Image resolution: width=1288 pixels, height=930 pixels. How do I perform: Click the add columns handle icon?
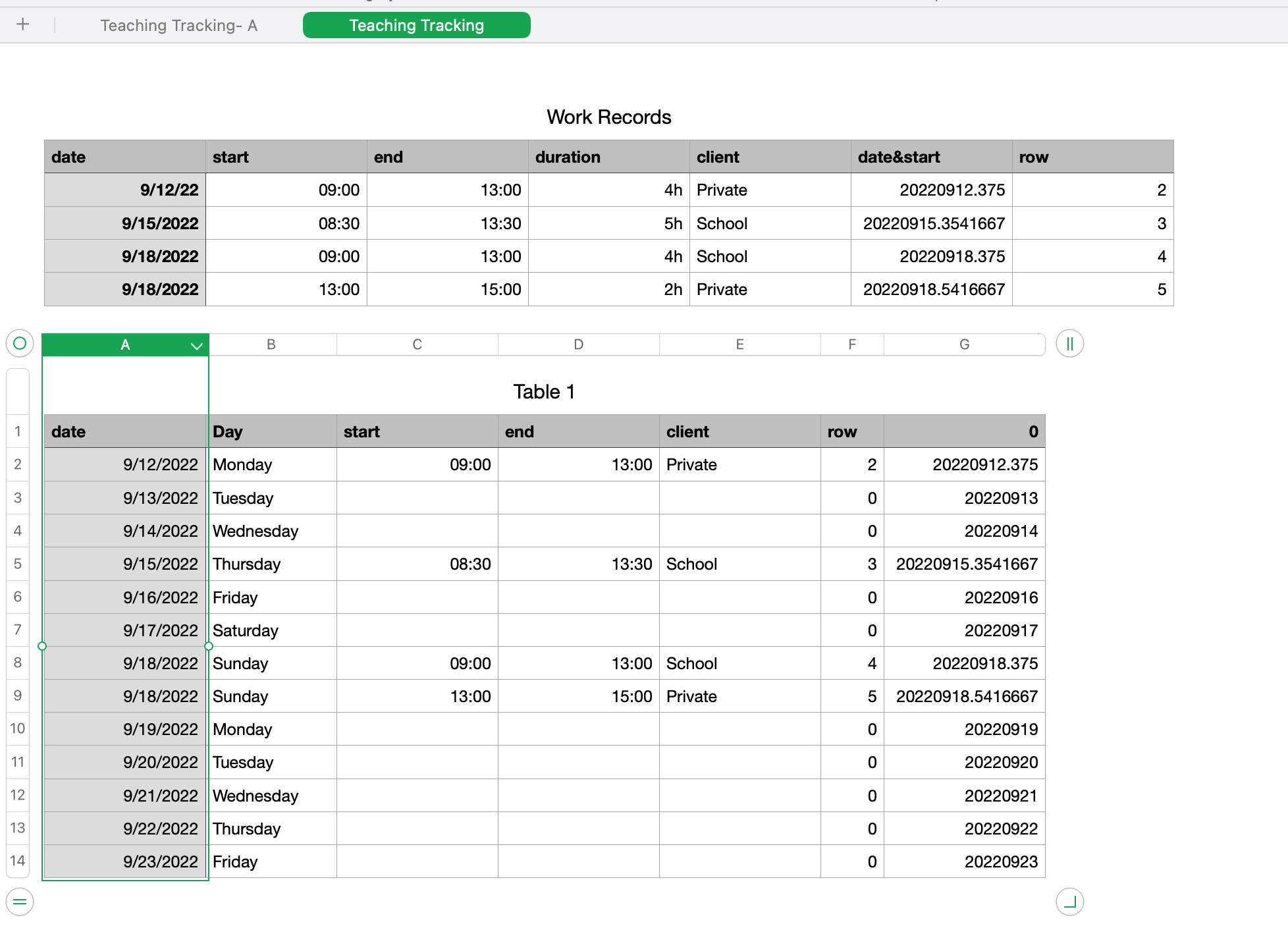click(x=1069, y=343)
